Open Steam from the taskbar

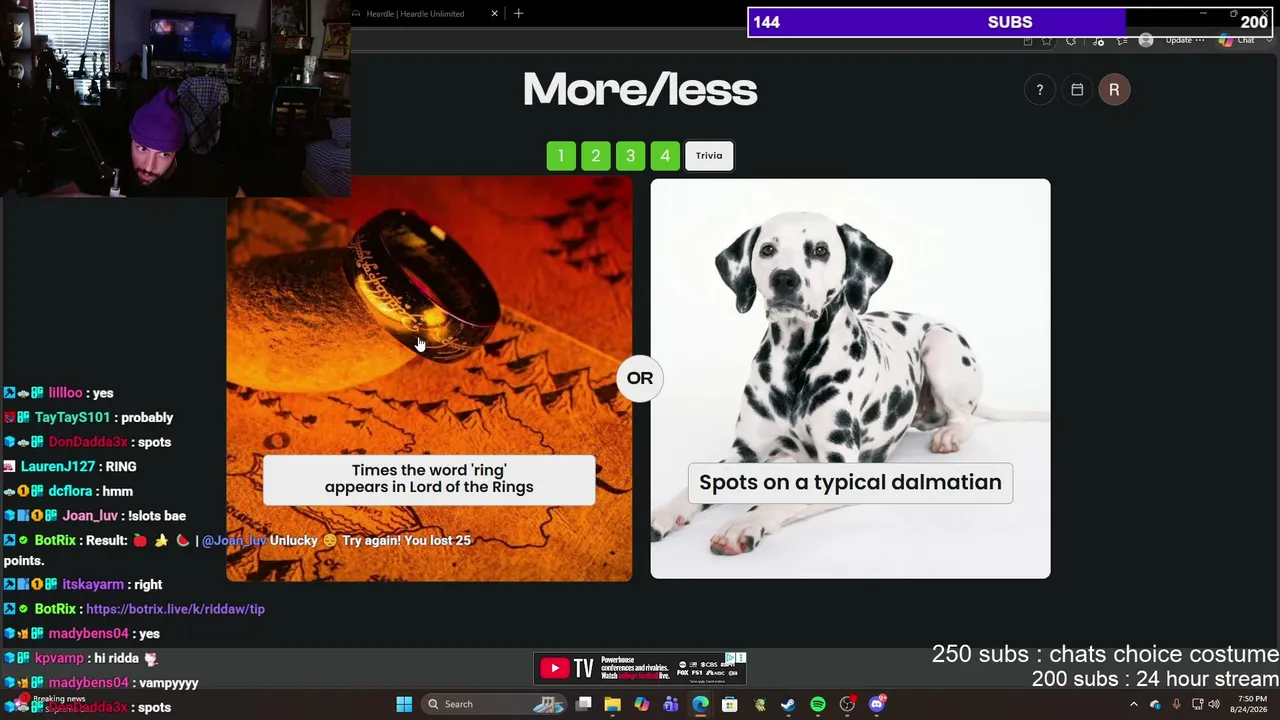point(789,704)
